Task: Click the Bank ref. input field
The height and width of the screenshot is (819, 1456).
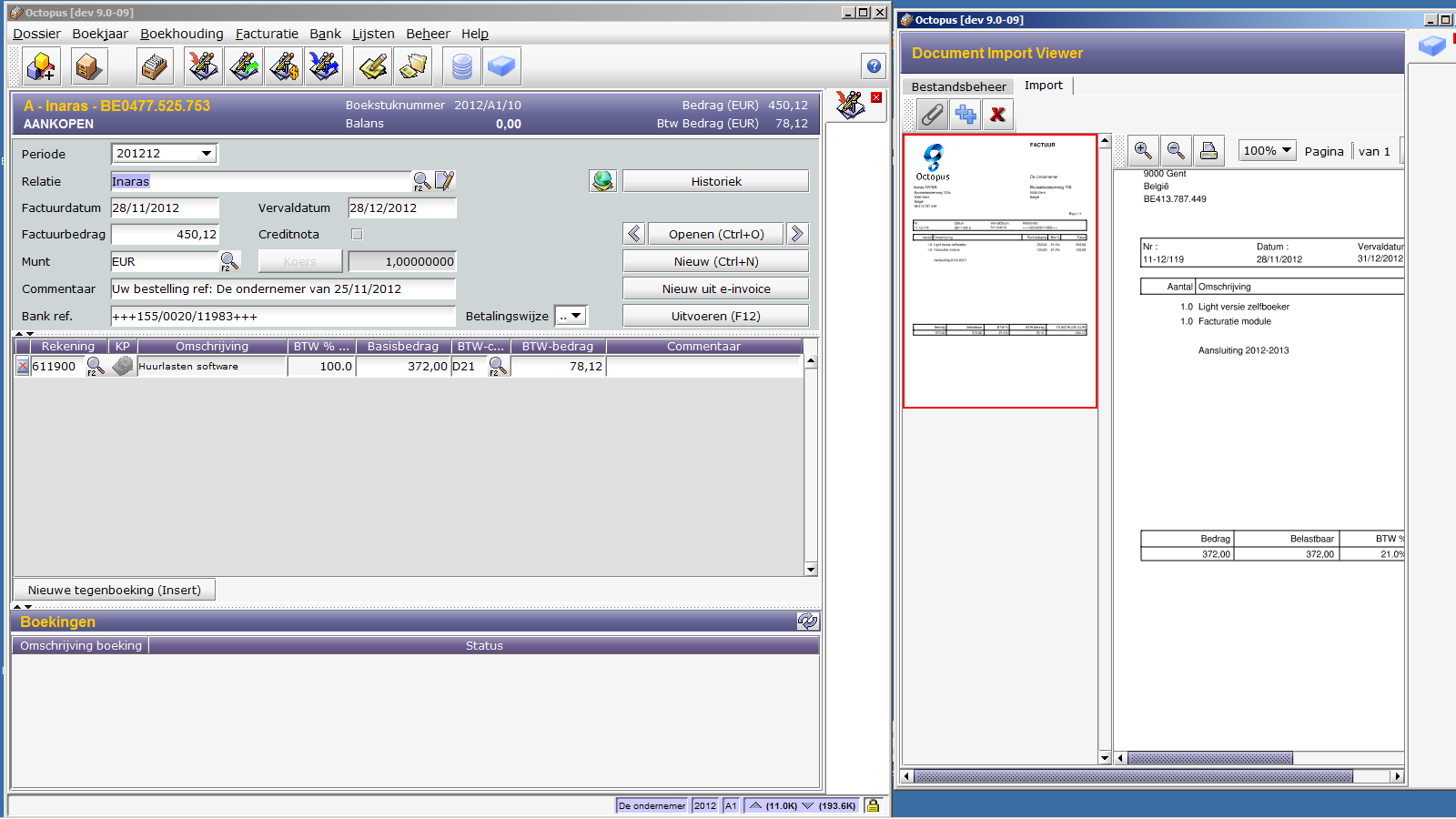Action: [283, 316]
